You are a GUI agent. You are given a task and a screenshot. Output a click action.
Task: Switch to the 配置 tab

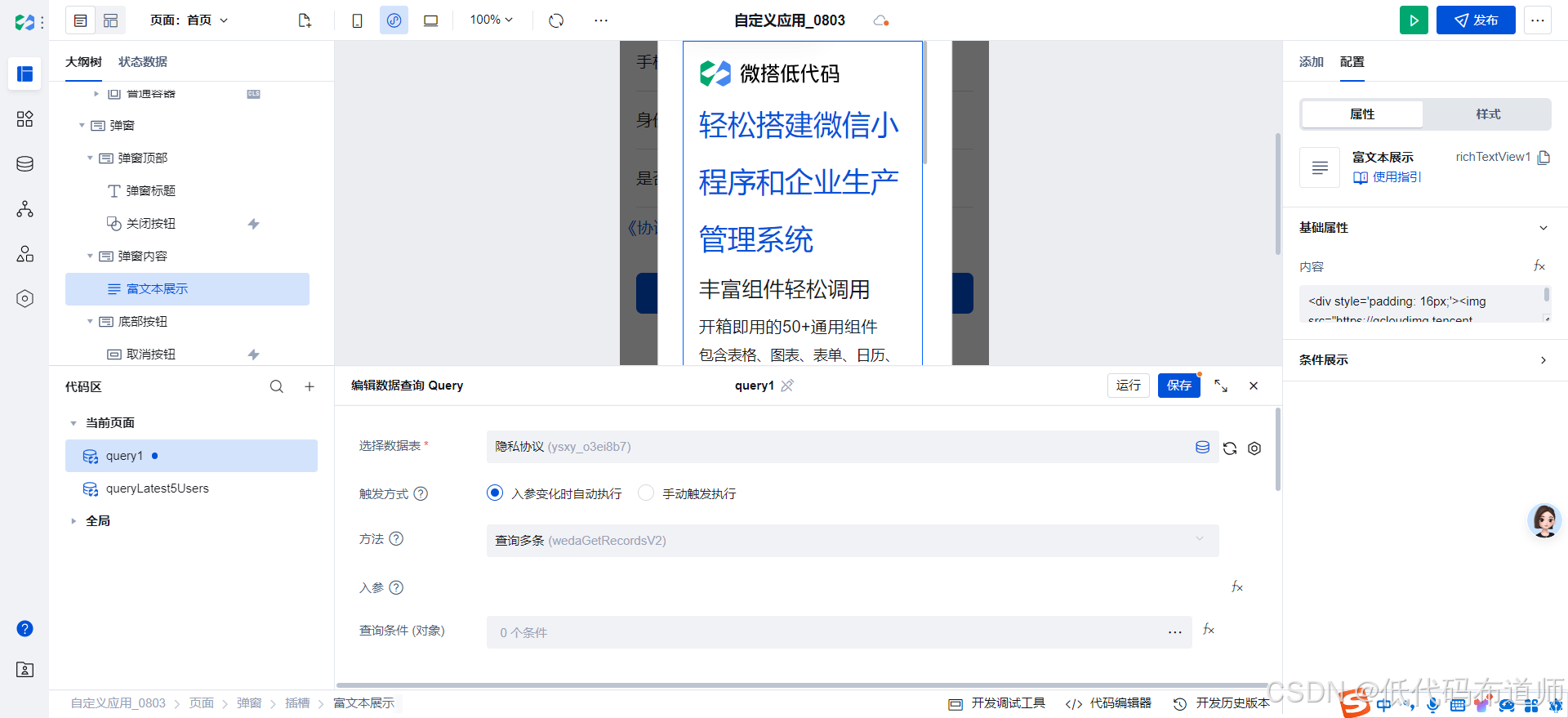1352,62
